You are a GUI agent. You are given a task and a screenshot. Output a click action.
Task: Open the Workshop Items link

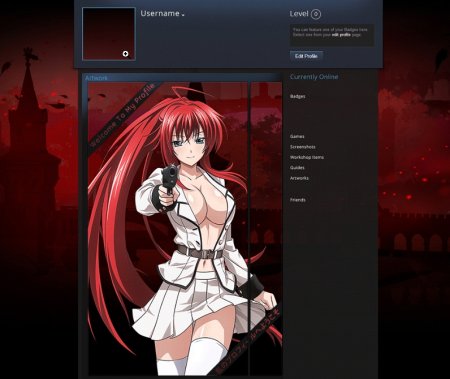[x=307, y=157]
